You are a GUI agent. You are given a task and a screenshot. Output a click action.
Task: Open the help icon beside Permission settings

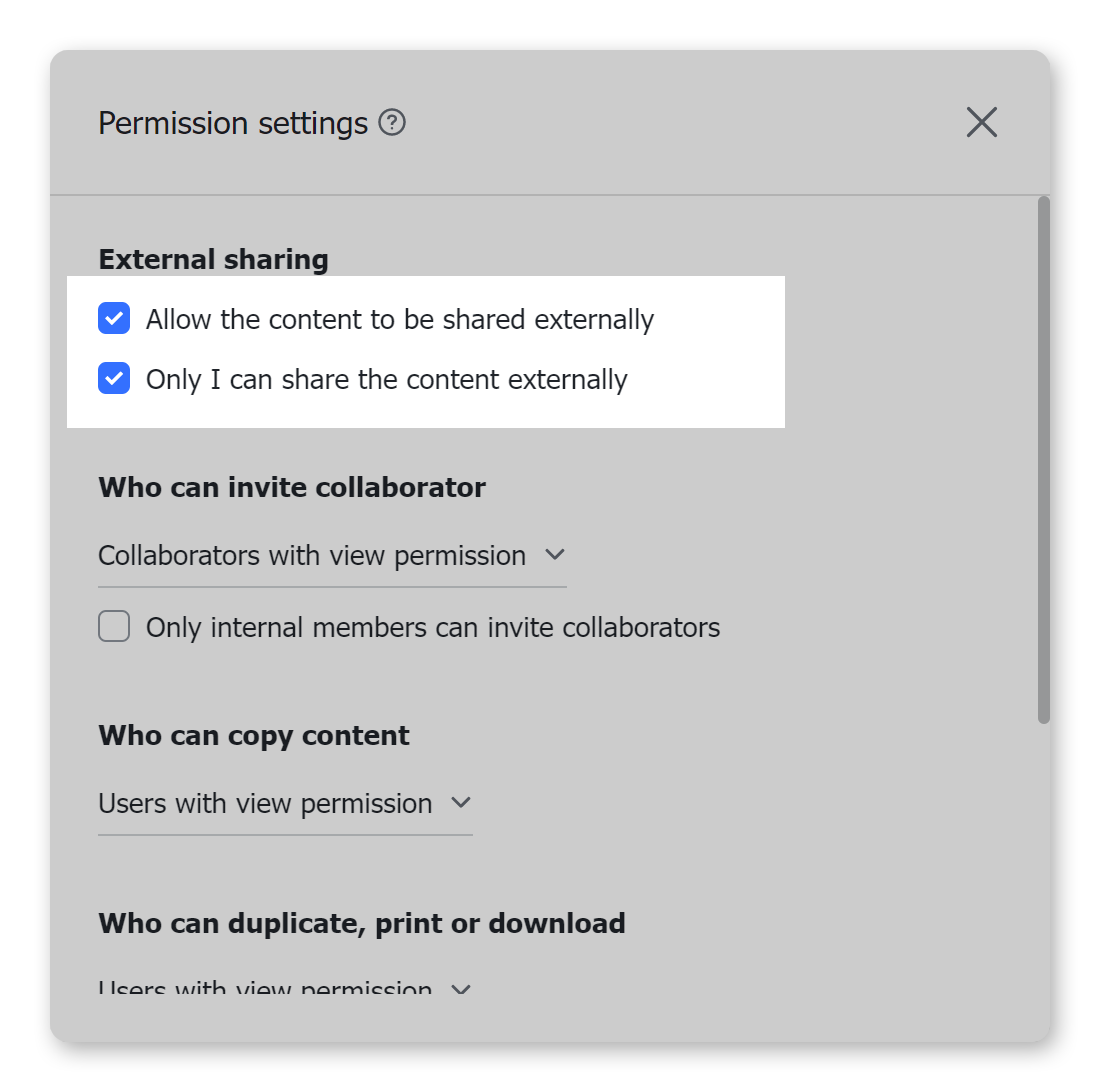392,123
